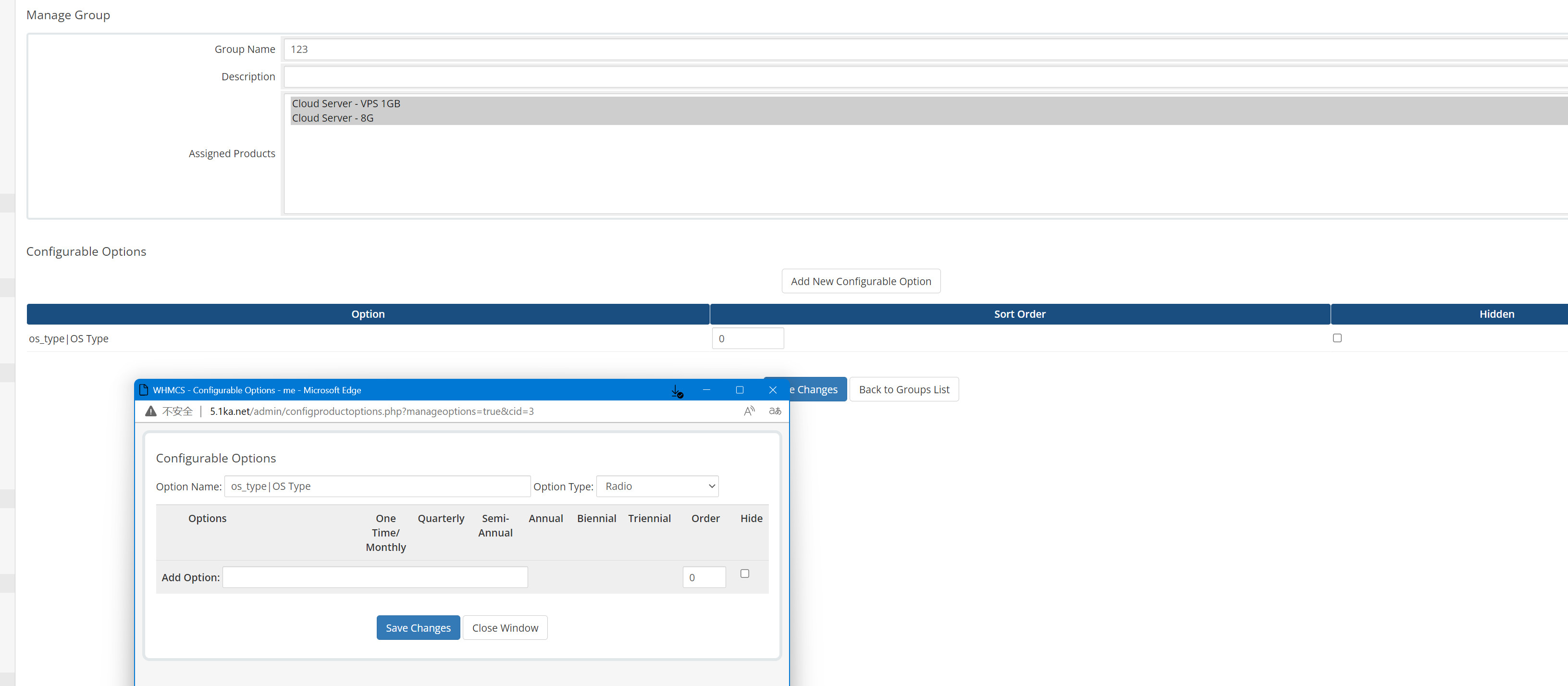Click the One Time/Monthly column header

(x=386, y=533)
